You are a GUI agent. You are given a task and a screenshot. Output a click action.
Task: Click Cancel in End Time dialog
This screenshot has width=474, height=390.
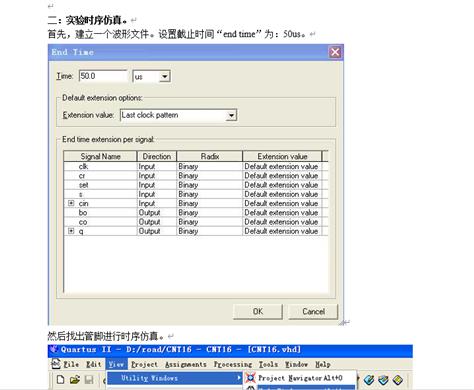313,311
